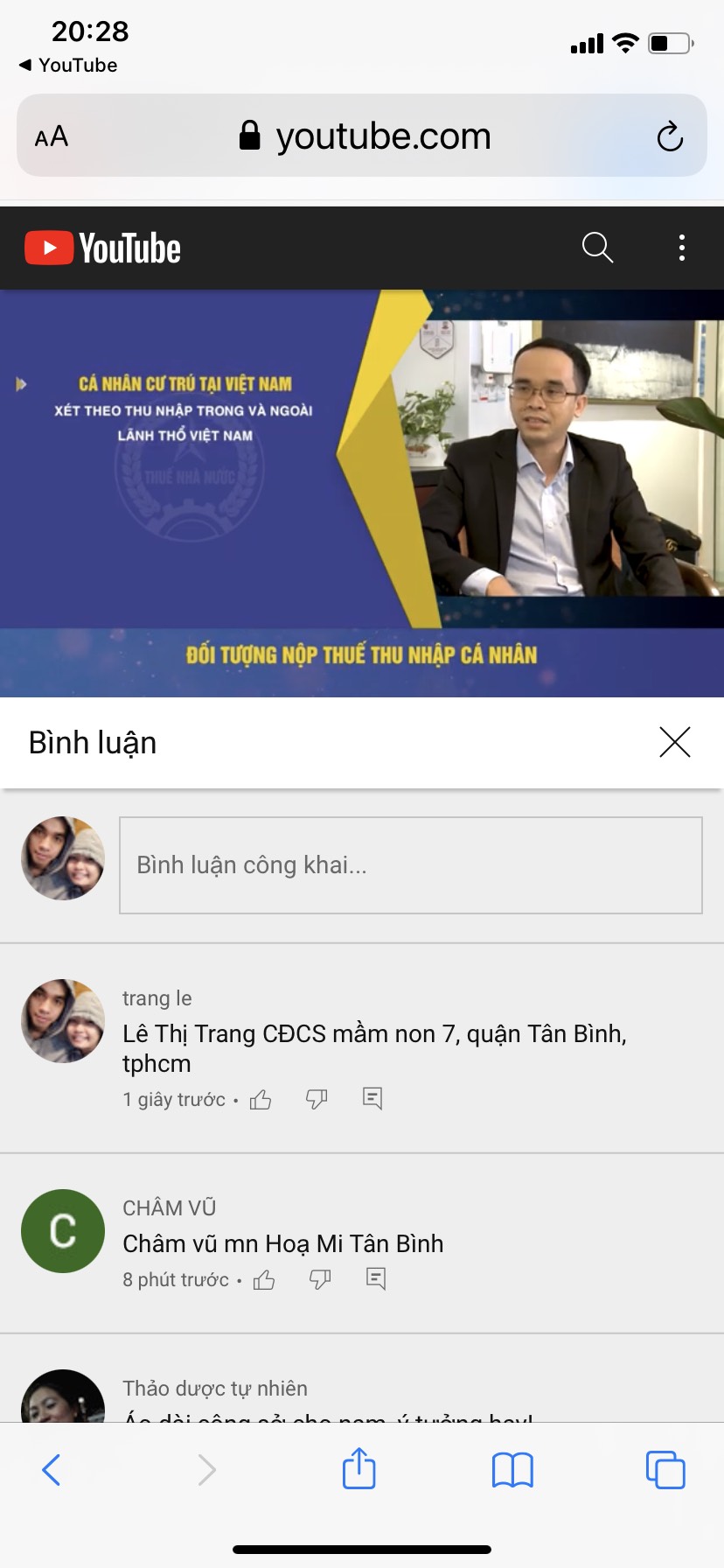Tap the YouTube logo in header

click(x=102, y=248)
